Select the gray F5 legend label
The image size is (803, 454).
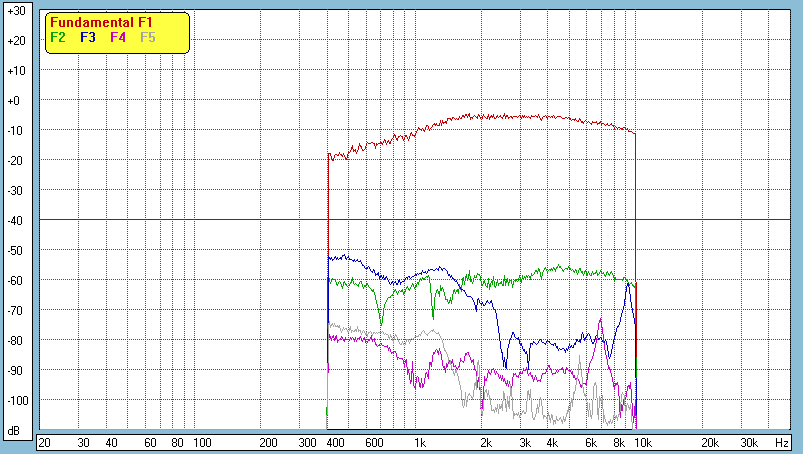(147, 37)
